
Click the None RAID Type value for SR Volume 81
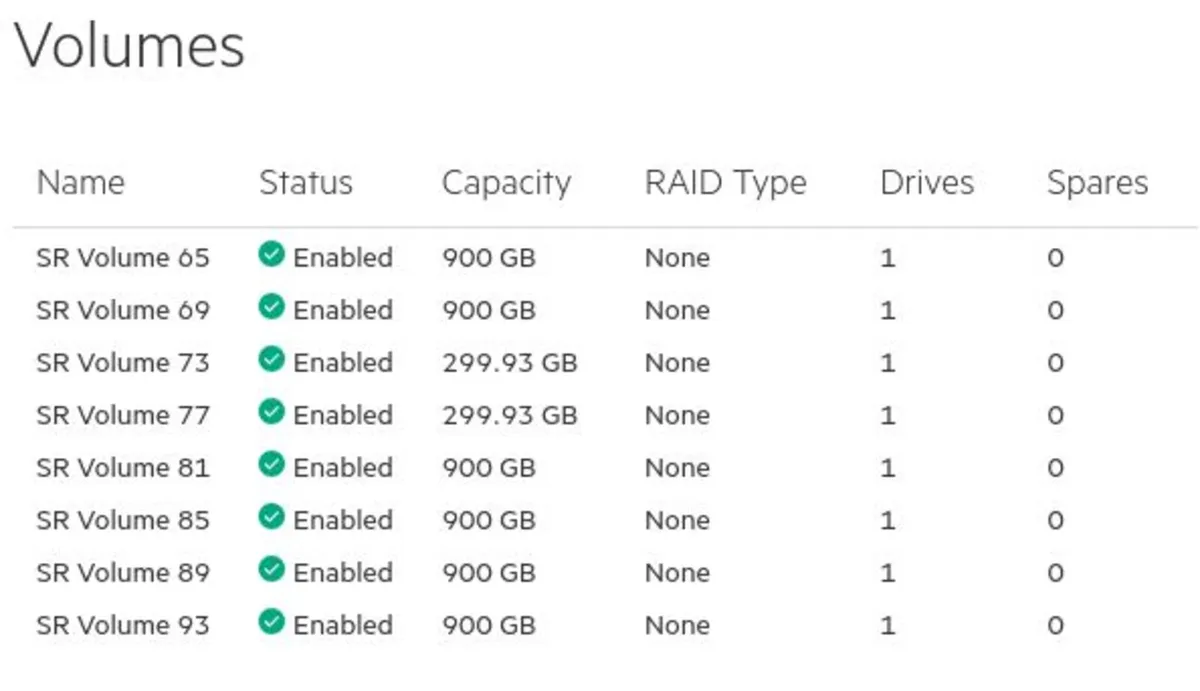coord(677,467)
